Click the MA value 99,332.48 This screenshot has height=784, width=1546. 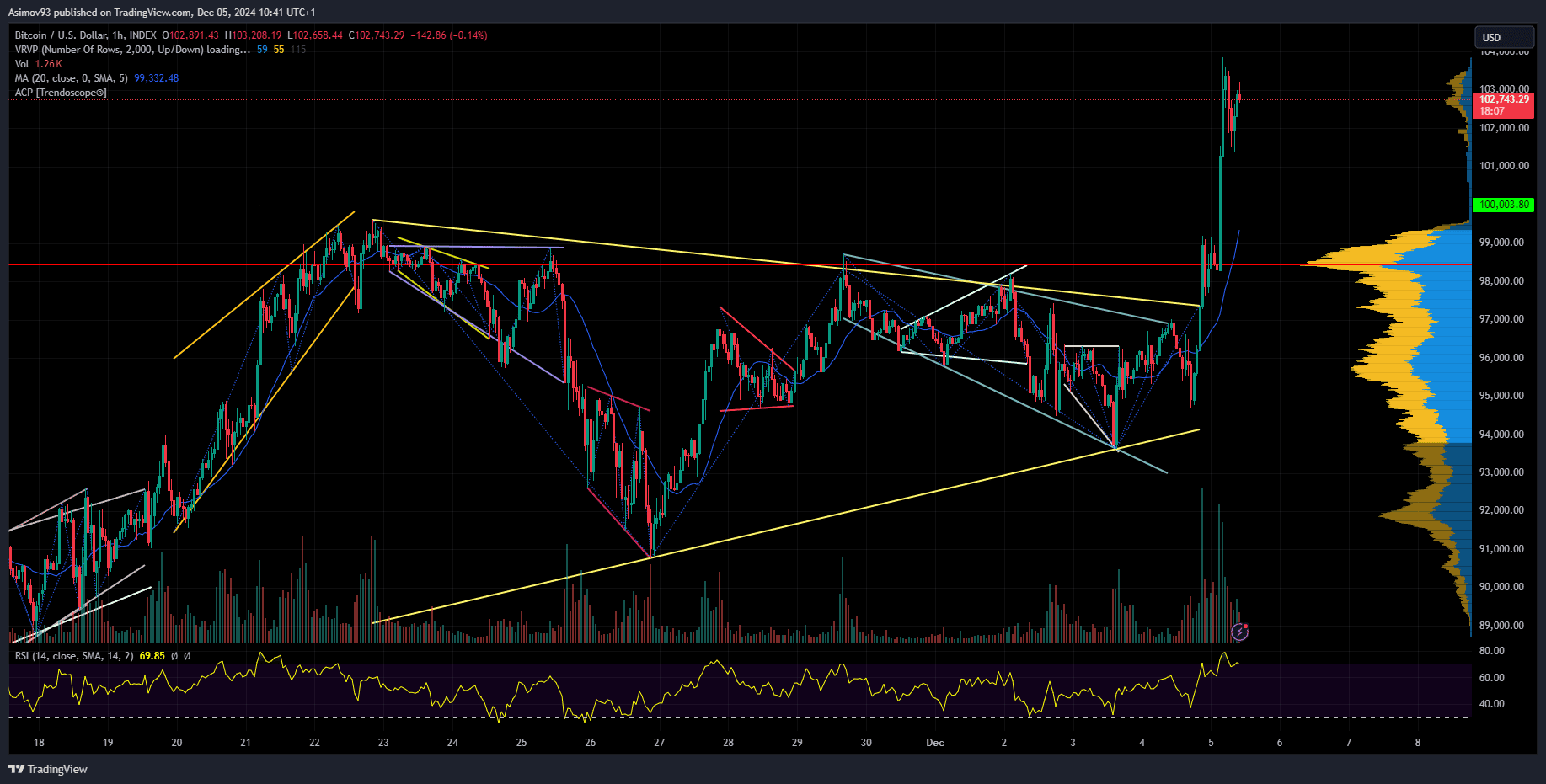156,78
